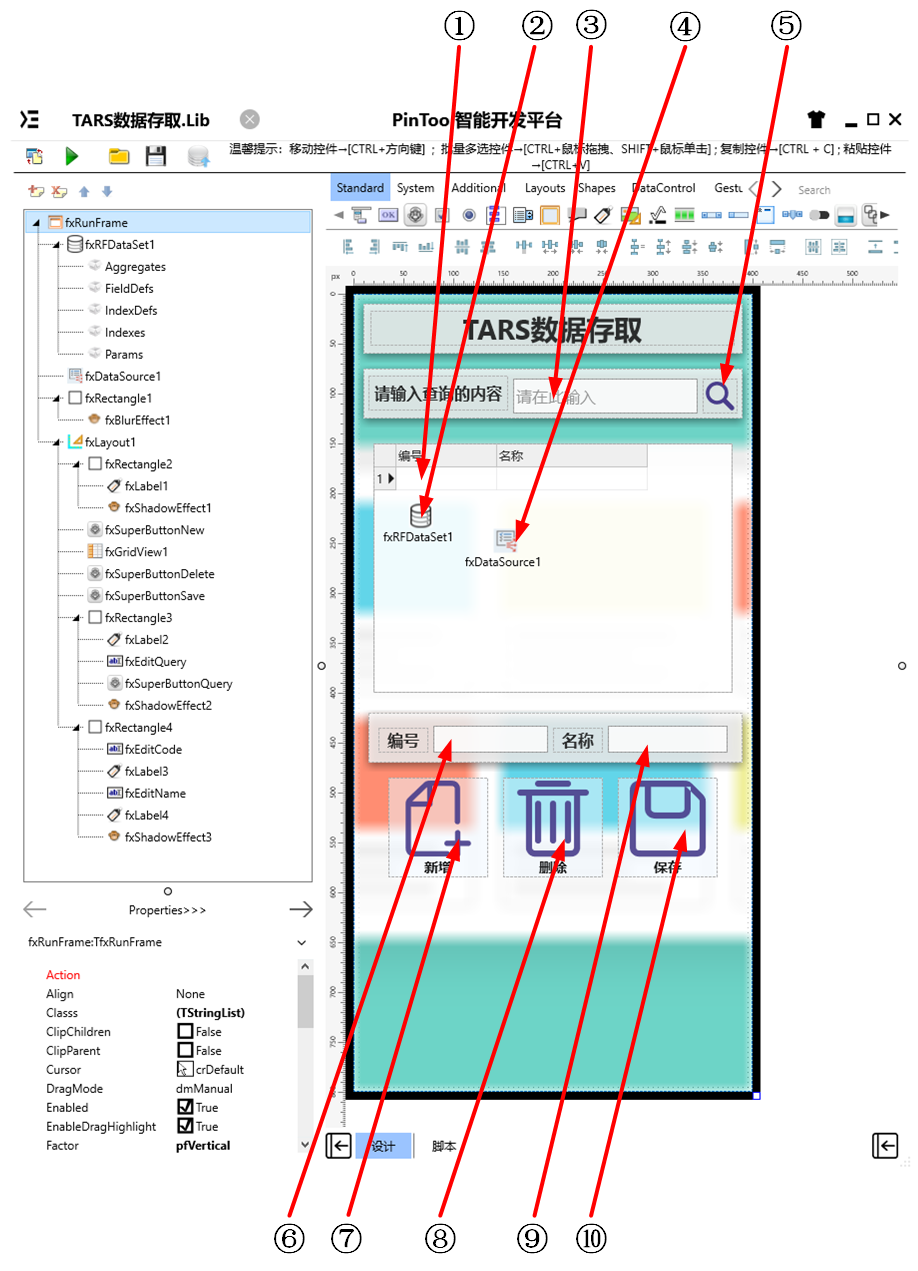Click the add node icon above tree
This screenshot has width=918, height=1271.
36,191
